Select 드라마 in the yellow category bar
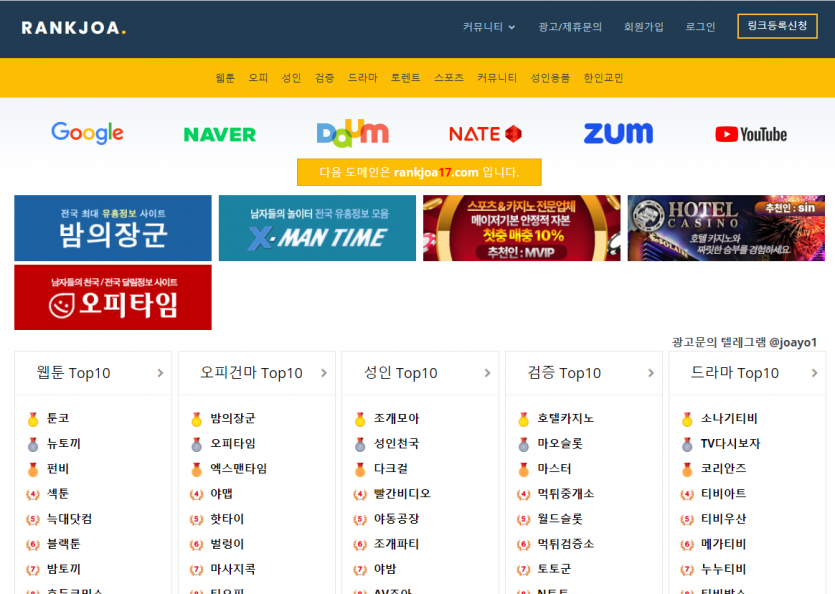Image resolution: width=835 pixels, height=594 pixels. (363, 78)
